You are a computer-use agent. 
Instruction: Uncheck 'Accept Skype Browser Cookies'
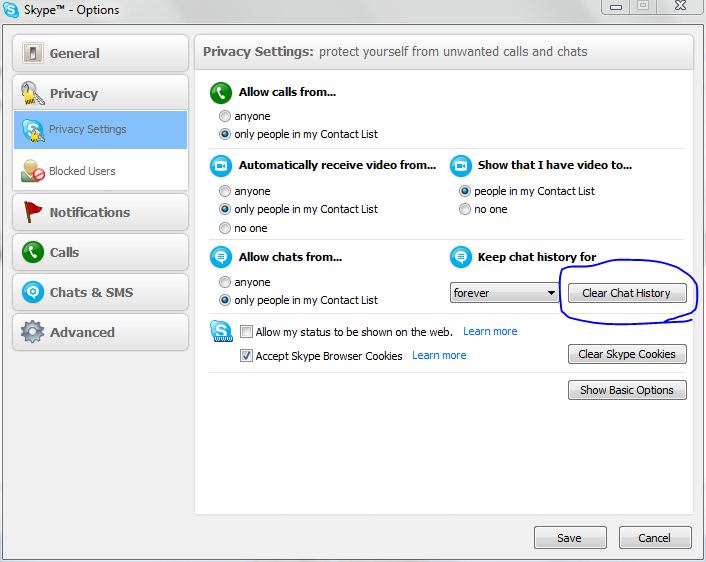click(x=246, y=356)
